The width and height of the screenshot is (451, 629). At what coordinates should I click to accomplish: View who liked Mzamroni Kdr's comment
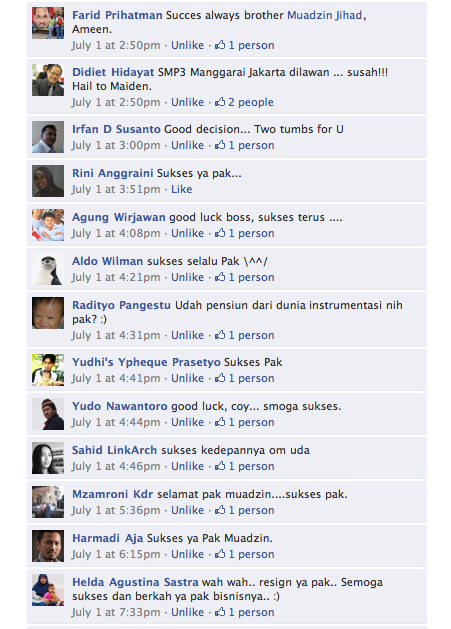pyautogui.click(x=252, y=510)
